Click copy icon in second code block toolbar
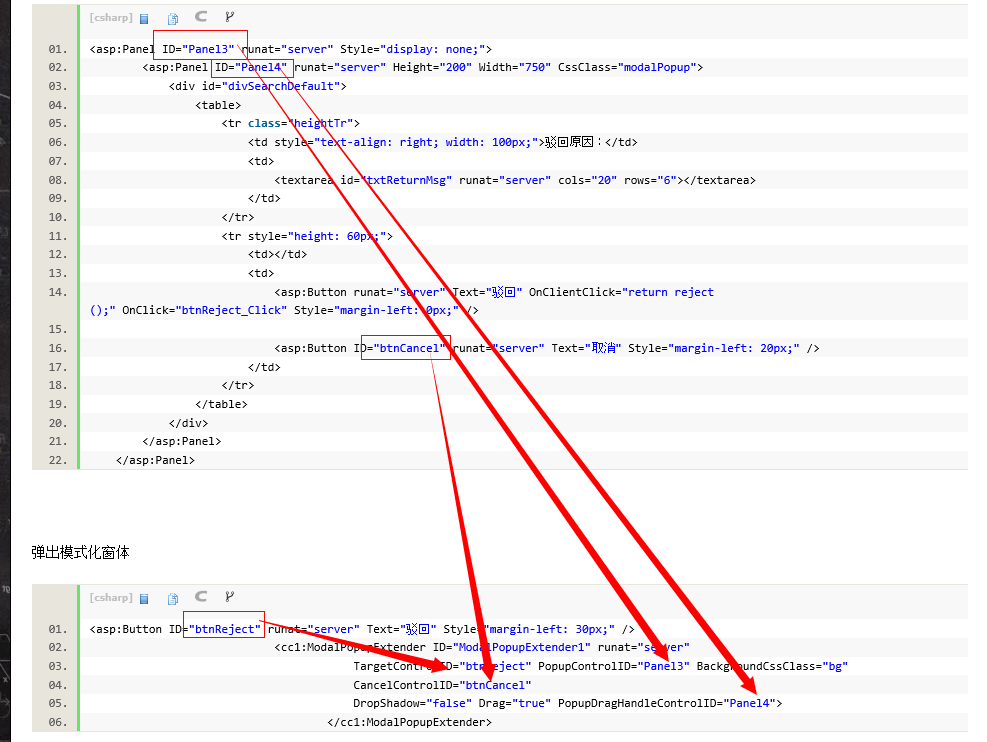Screen dimensions: 987x742 click(173, 599)
